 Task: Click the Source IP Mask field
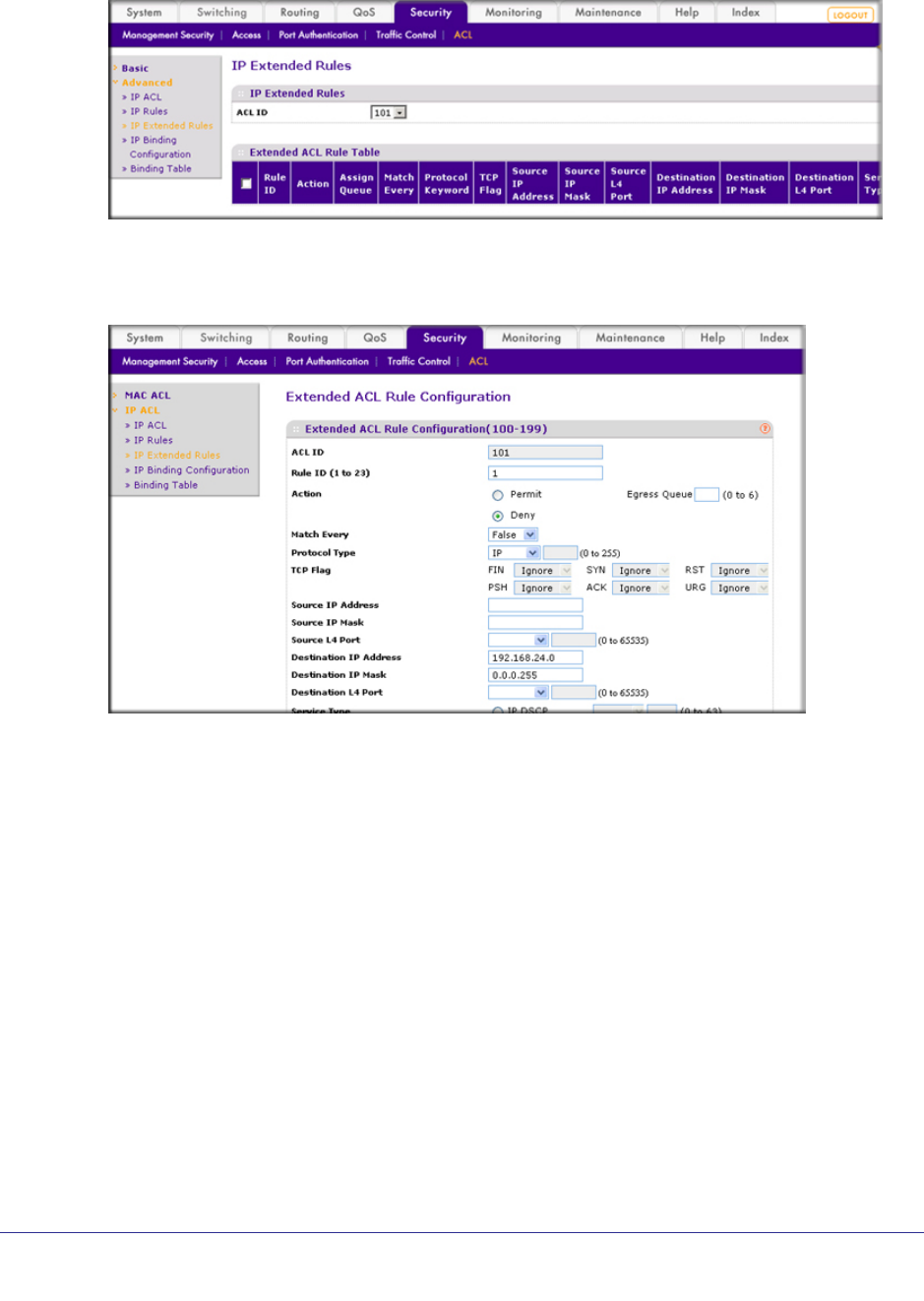click(535, 623)
